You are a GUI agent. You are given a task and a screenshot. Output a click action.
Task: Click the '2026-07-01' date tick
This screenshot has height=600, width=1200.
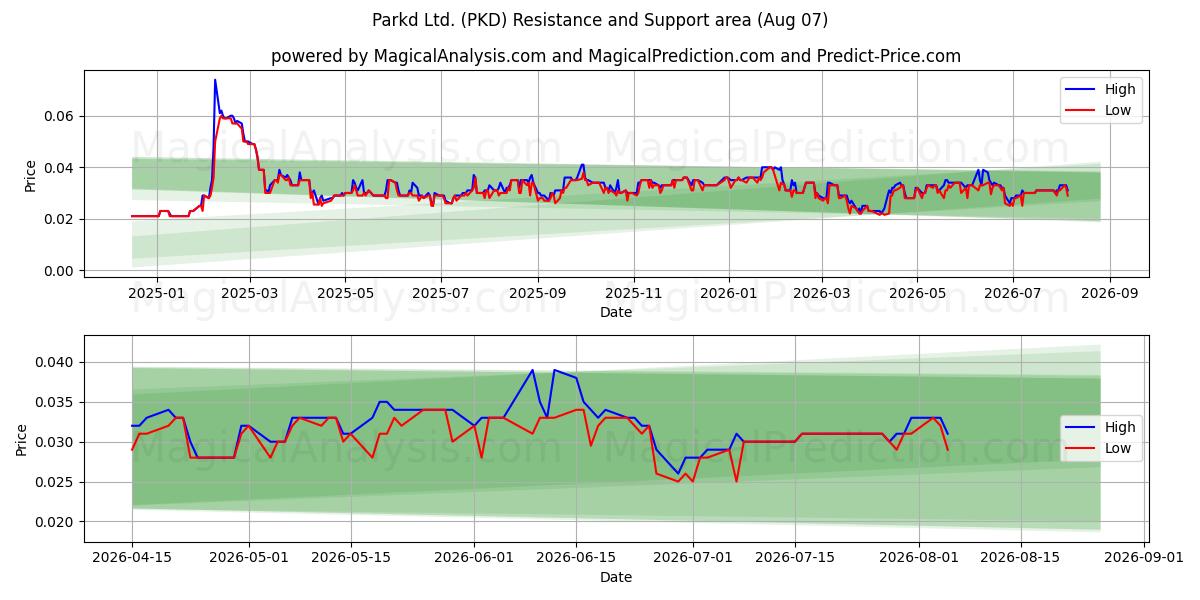pyautogui.click(x=693, y=559)
